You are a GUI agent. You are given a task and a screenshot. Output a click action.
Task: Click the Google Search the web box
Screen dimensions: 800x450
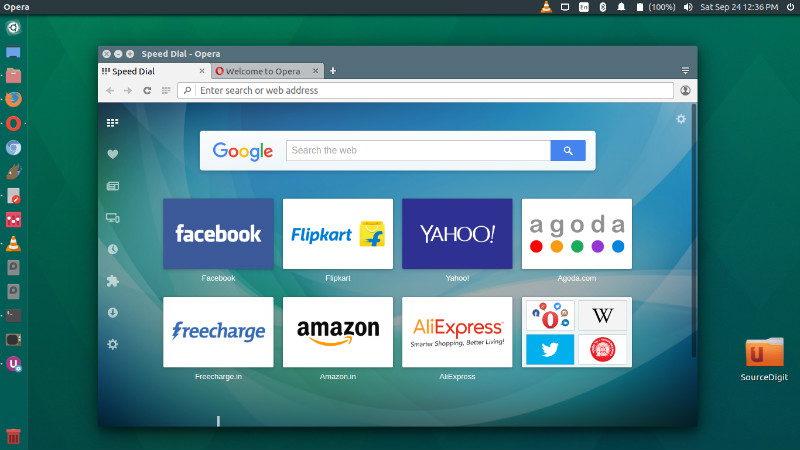point(418,151)
